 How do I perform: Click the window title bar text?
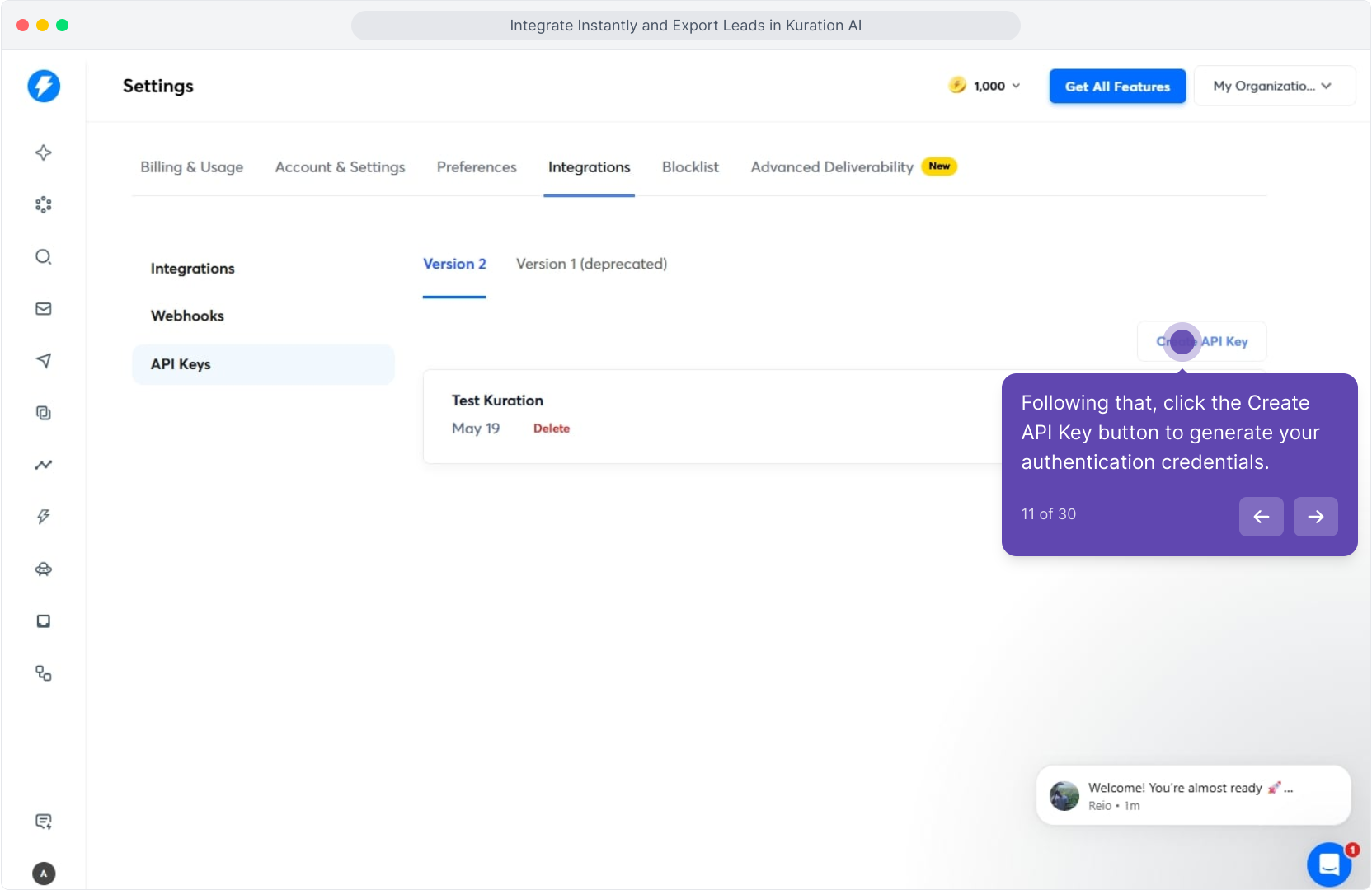point(686,26)
